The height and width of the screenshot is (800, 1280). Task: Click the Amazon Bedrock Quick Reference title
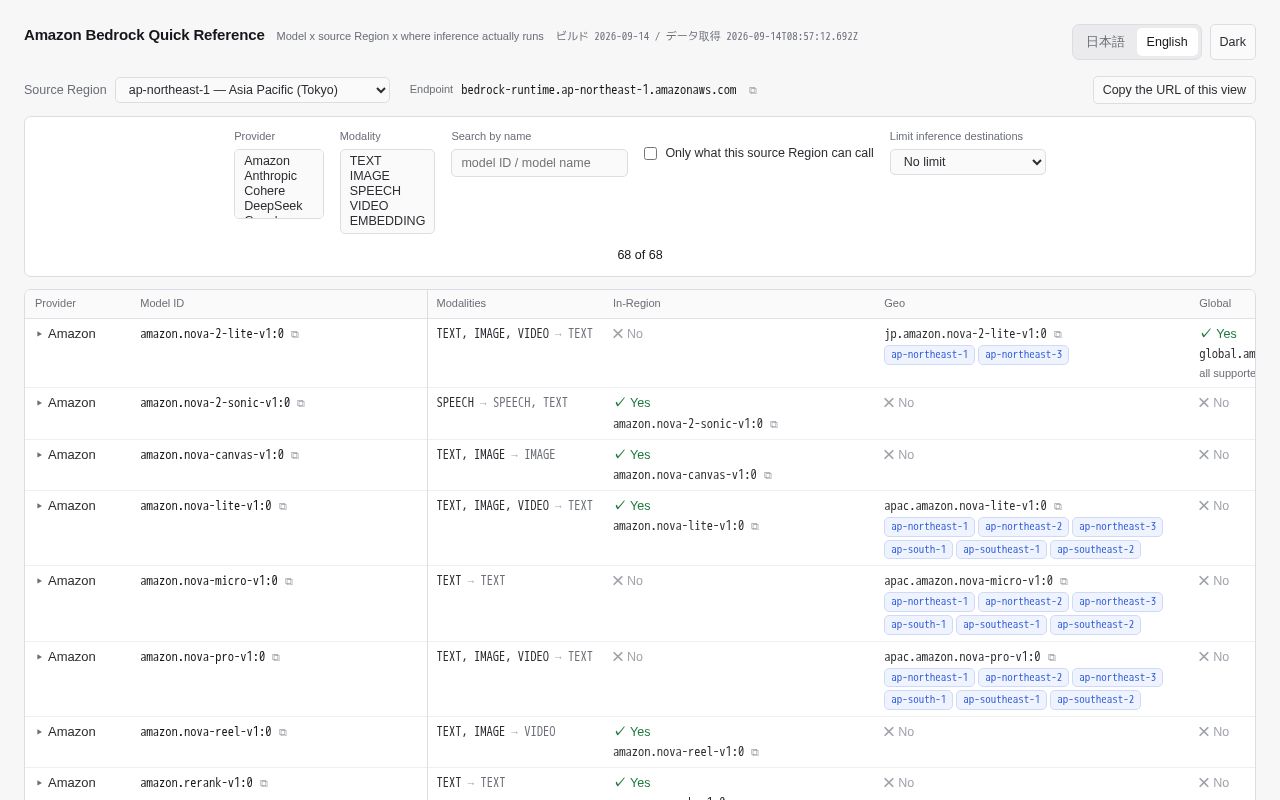[x=144, y=35]
